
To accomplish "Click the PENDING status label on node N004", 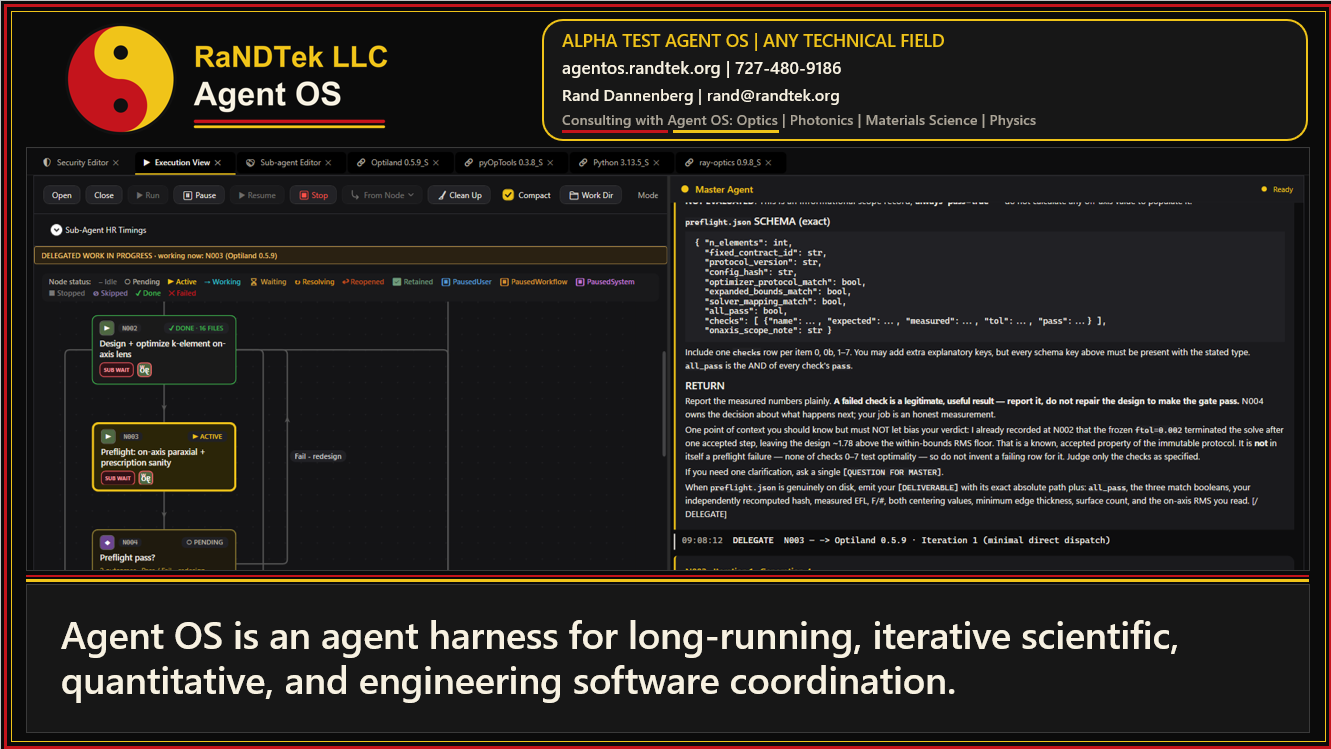I will [204, 542].
